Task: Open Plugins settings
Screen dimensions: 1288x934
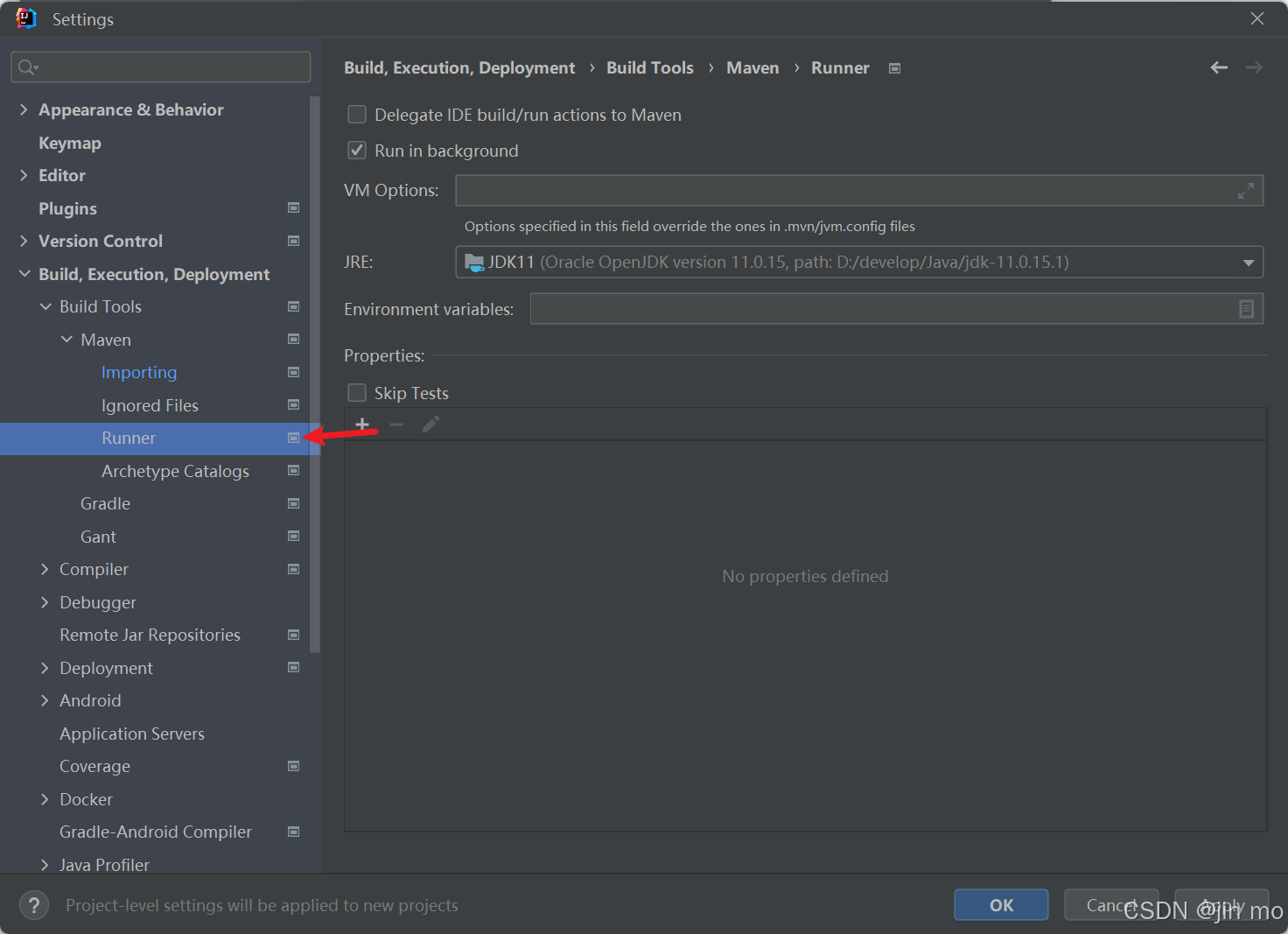Action: [67, 208]
